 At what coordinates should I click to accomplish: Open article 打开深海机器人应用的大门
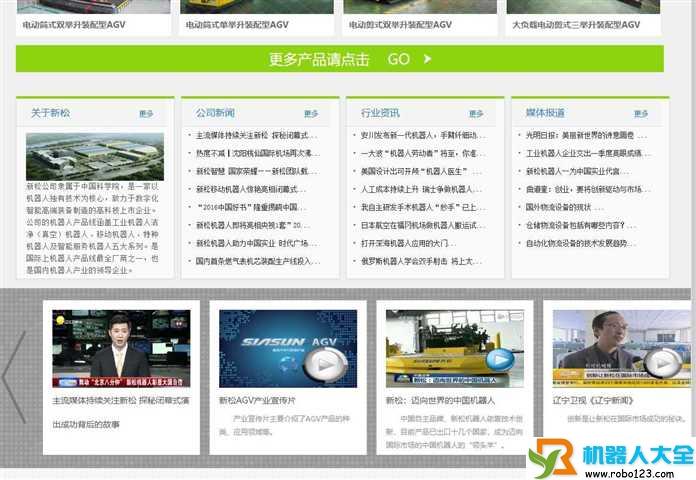coord(408,243)
